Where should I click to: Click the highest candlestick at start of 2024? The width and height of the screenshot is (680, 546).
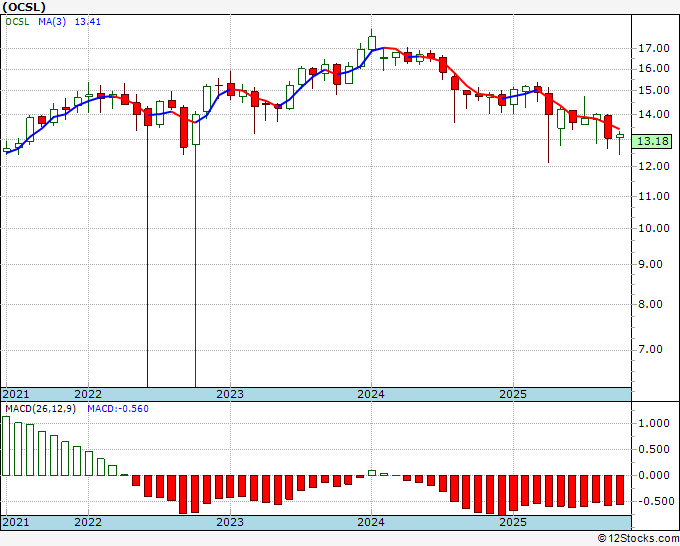coord(372,41)
